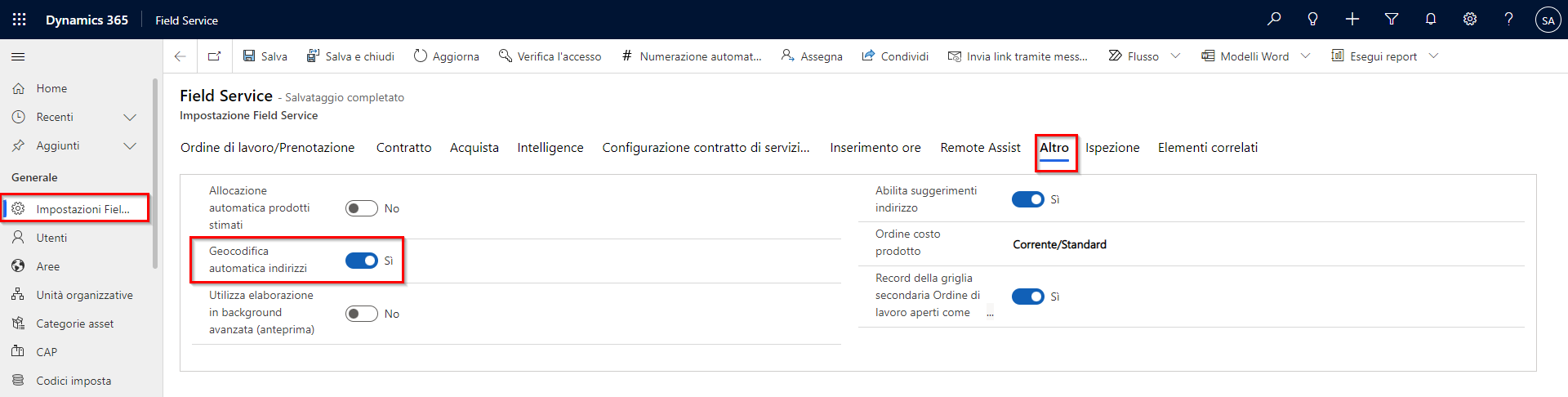Open record in new window icon
The height and width of the screenshot is (397, 1568).
pos(215,56)
